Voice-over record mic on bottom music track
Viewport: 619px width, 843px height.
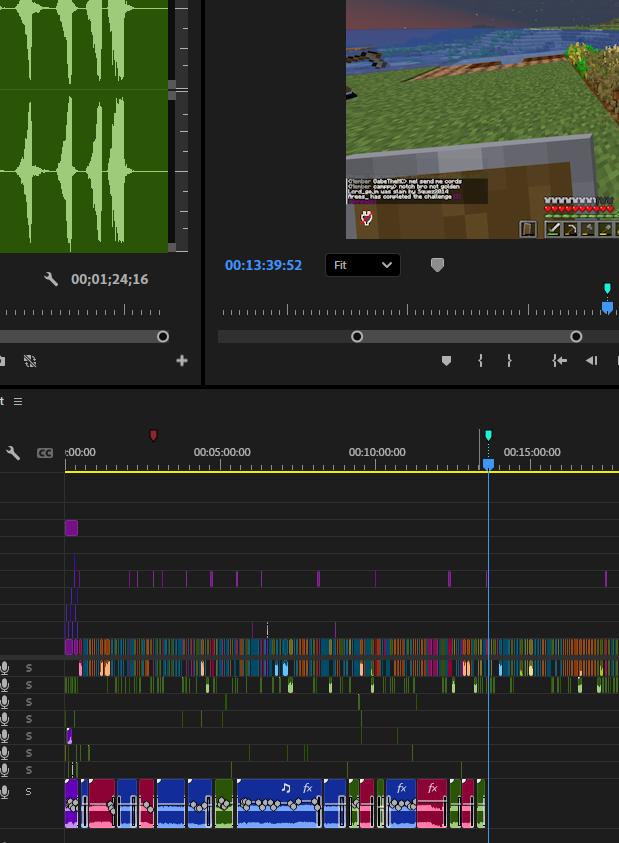tap(5, 791)
